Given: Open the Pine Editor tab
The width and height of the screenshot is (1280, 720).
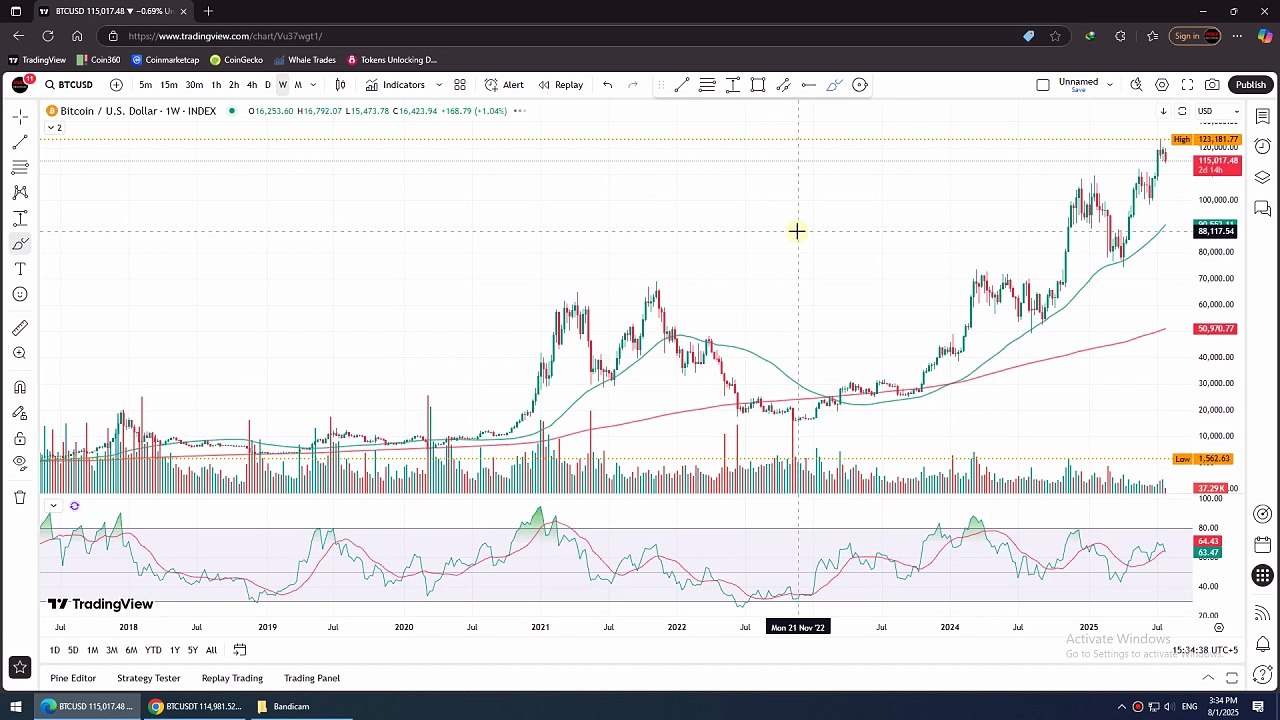Looking at the screenshot, I should click(x=73, y=678).
